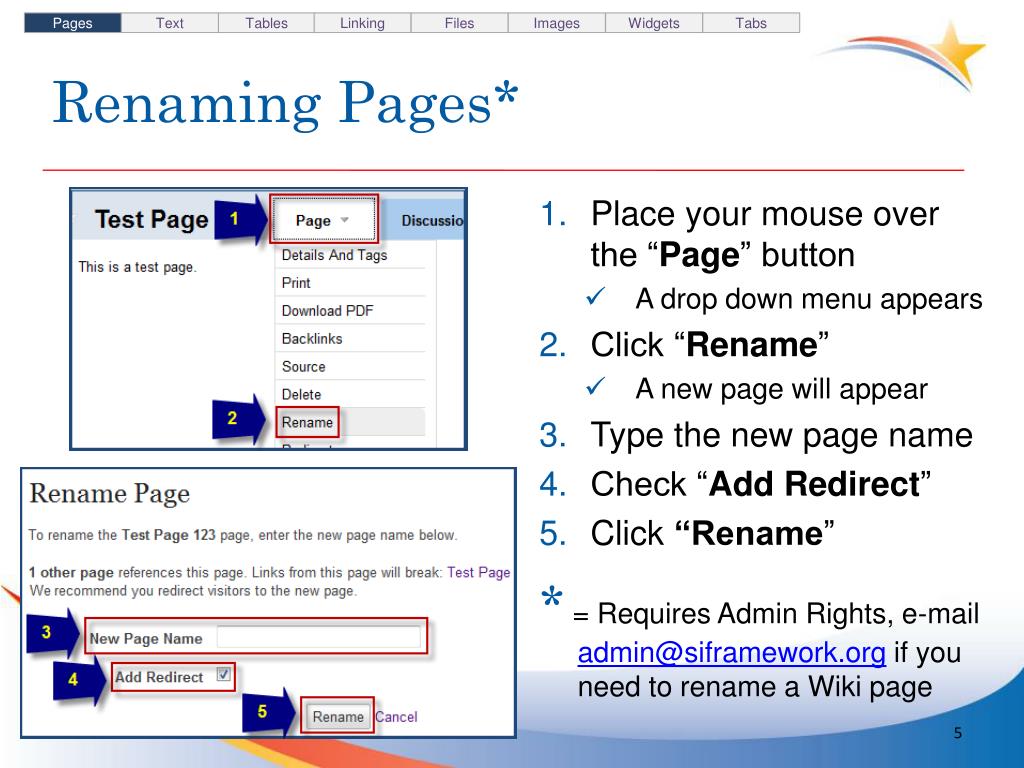The image size is (1024, 768).
Task: Click the Renaming Pages* slide title
Action: pos(285,104)
